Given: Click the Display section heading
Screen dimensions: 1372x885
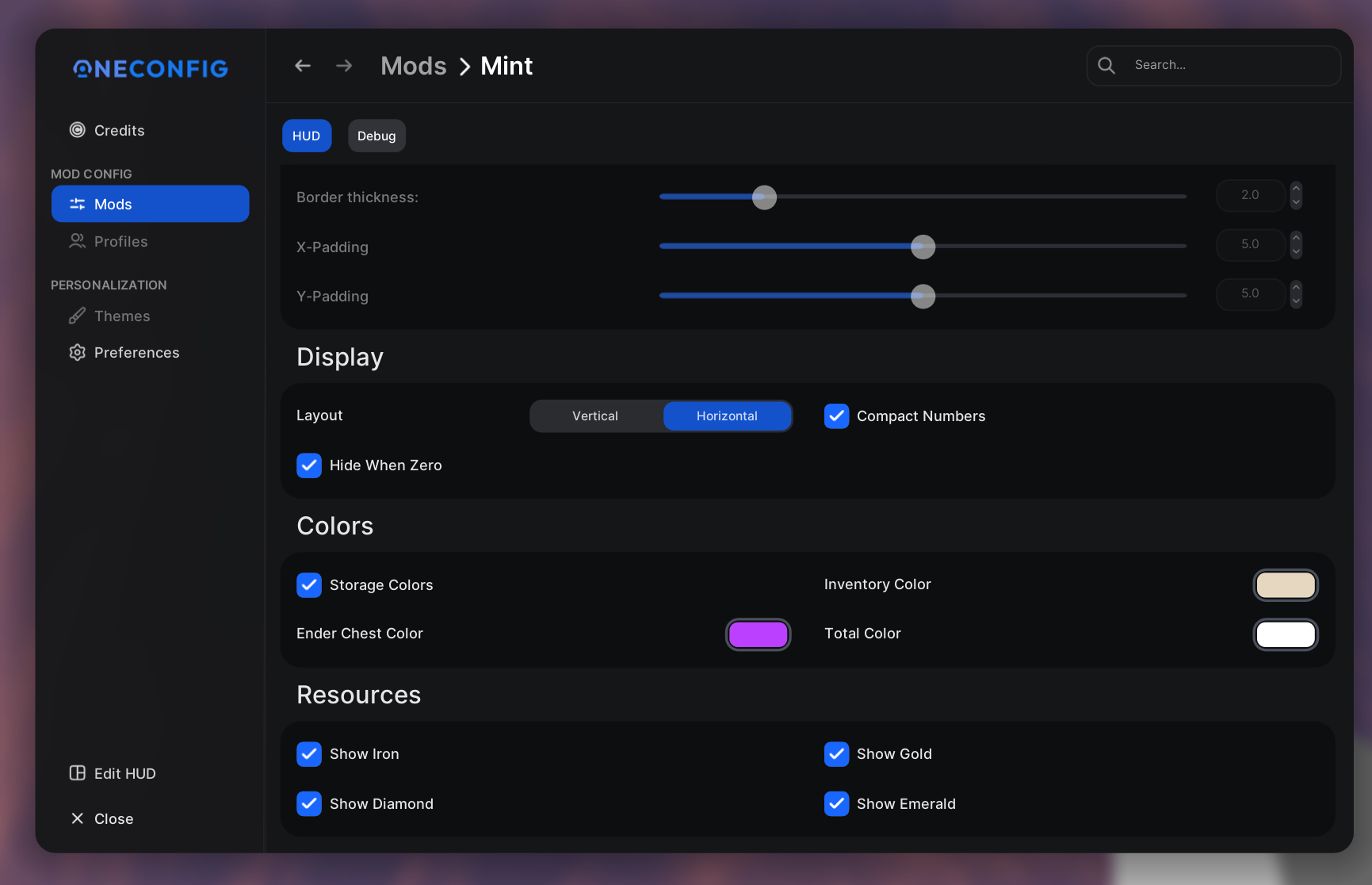Looking at the screenshot, I should click(340, 358).
